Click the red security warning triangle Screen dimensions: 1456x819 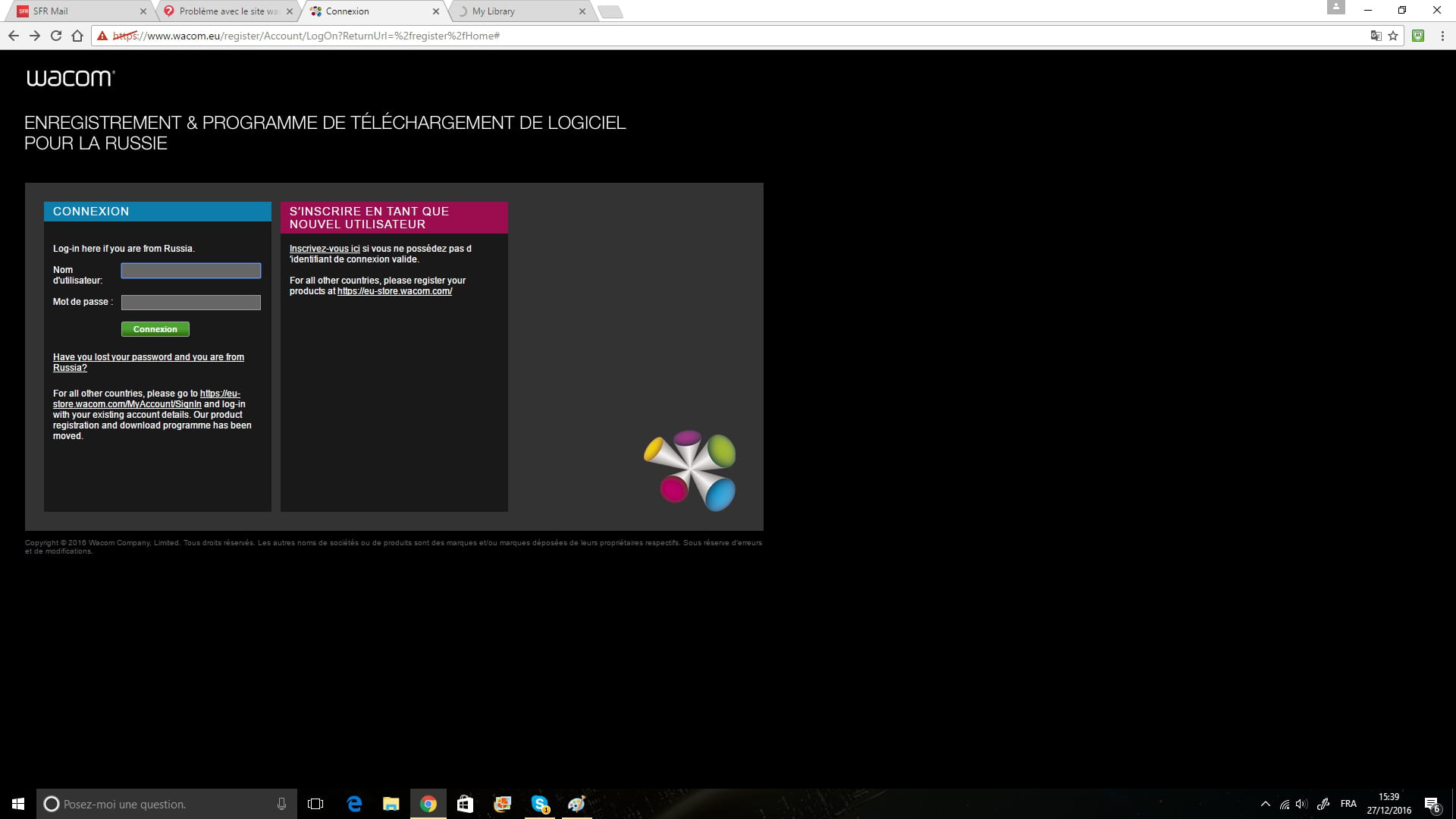click(x=102, y=36)
